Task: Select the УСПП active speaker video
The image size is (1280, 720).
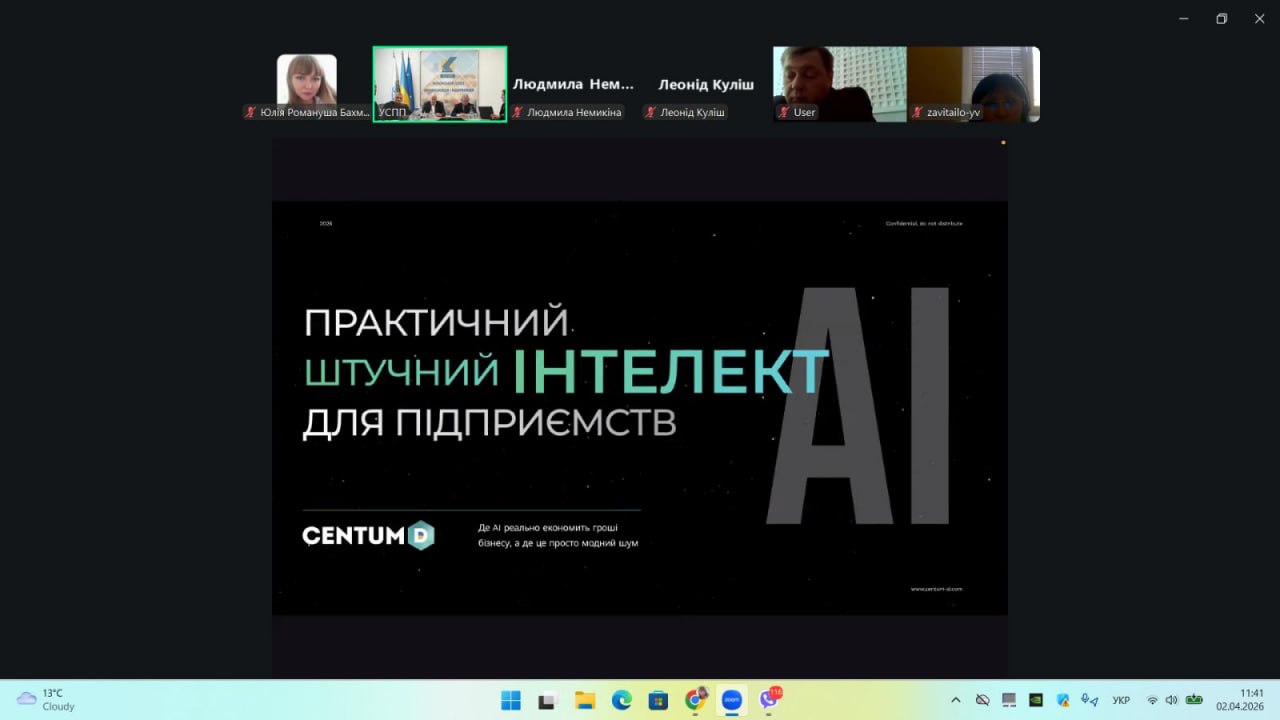Action: click(x=440, y=84)
